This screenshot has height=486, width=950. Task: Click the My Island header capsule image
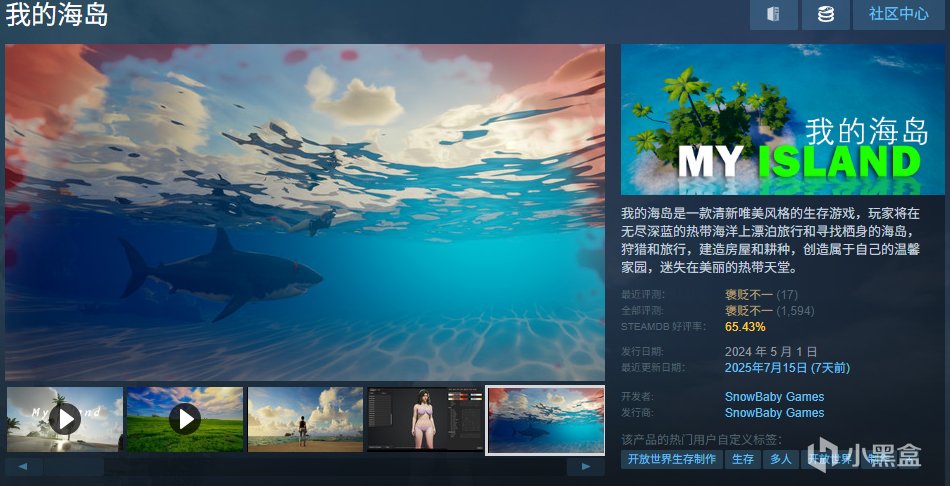pos(782,119)
